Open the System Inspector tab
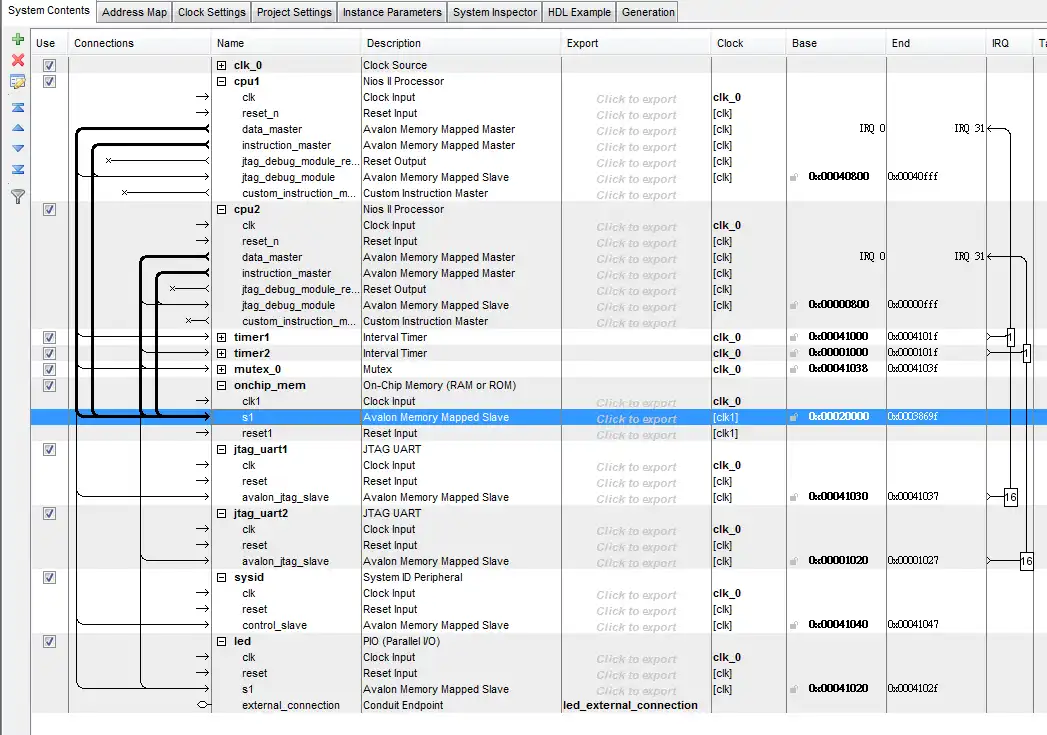 [x=495, y=12]
